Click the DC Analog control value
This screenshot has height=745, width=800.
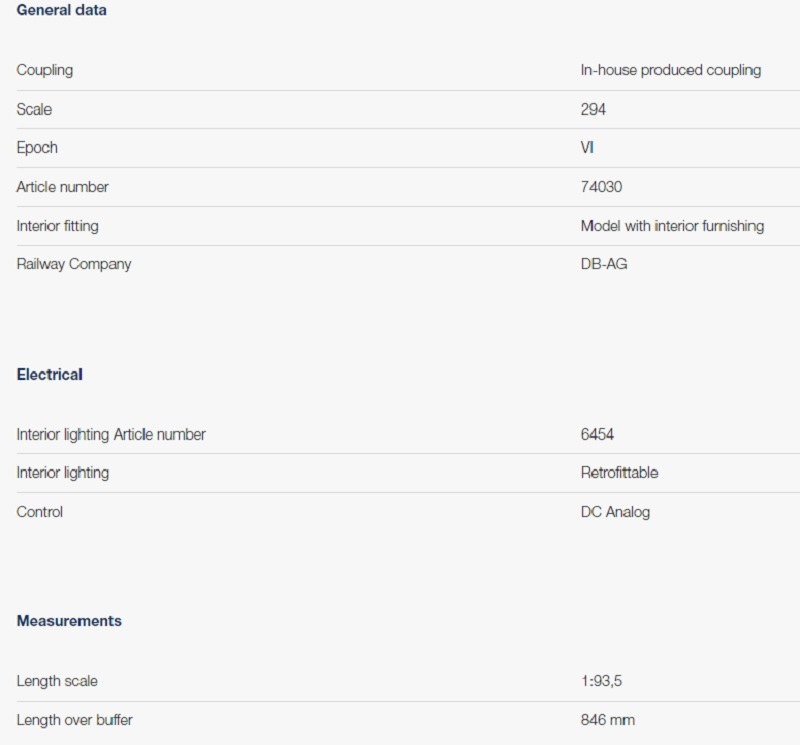pyautogui.click(x=615, y=512)
